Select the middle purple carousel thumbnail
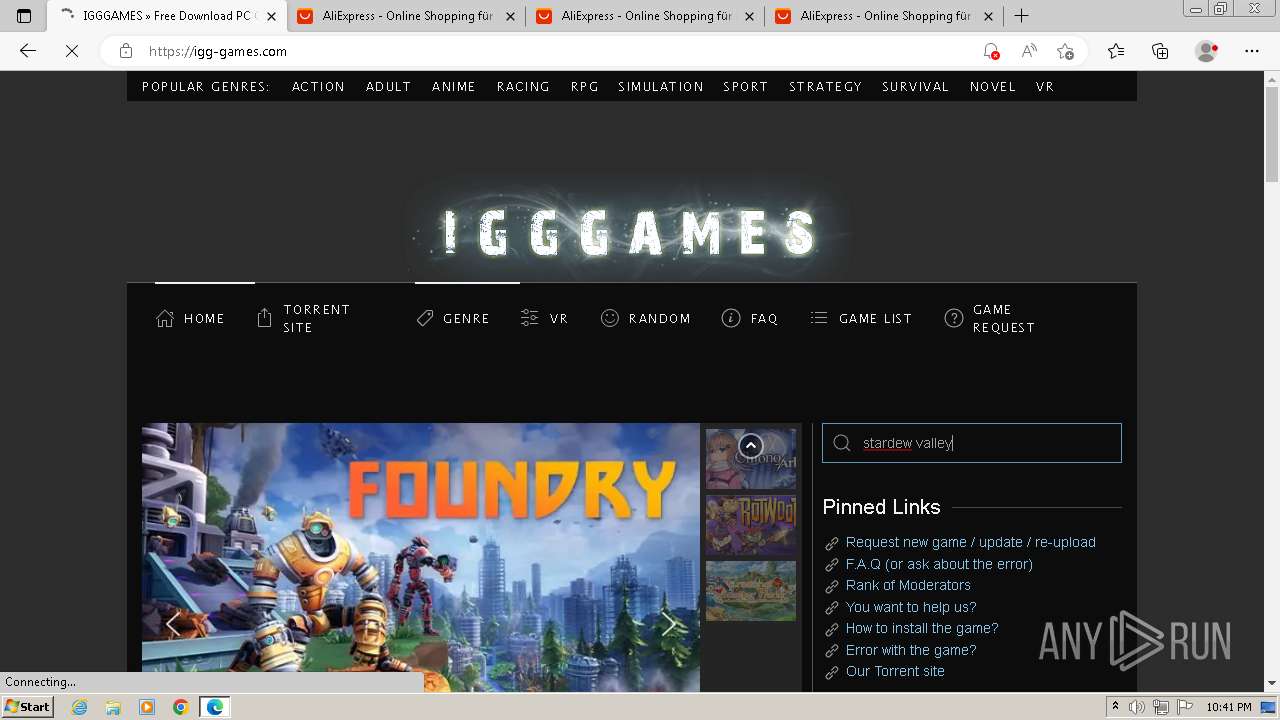The height and width of the screenshot is (720, 1280). 751,524
